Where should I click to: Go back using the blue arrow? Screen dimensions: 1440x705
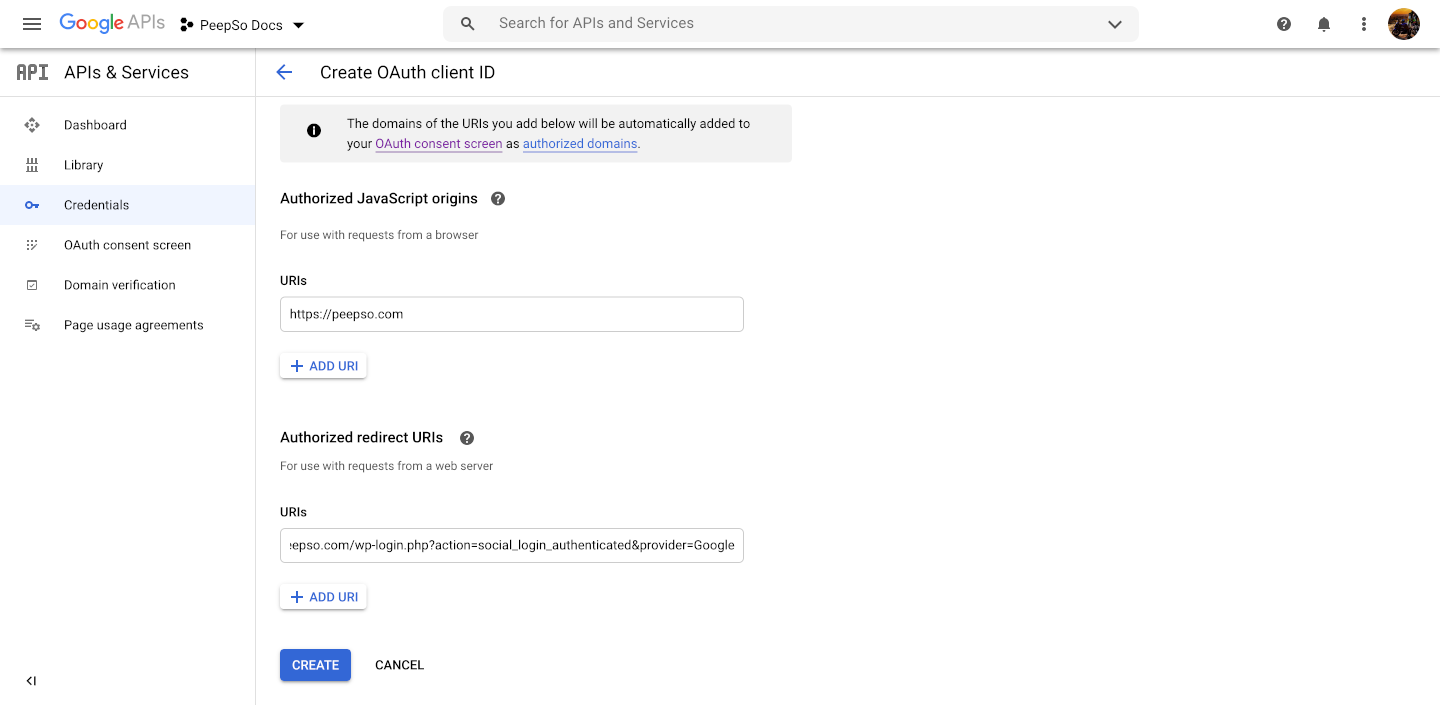[x=284, y=72]
